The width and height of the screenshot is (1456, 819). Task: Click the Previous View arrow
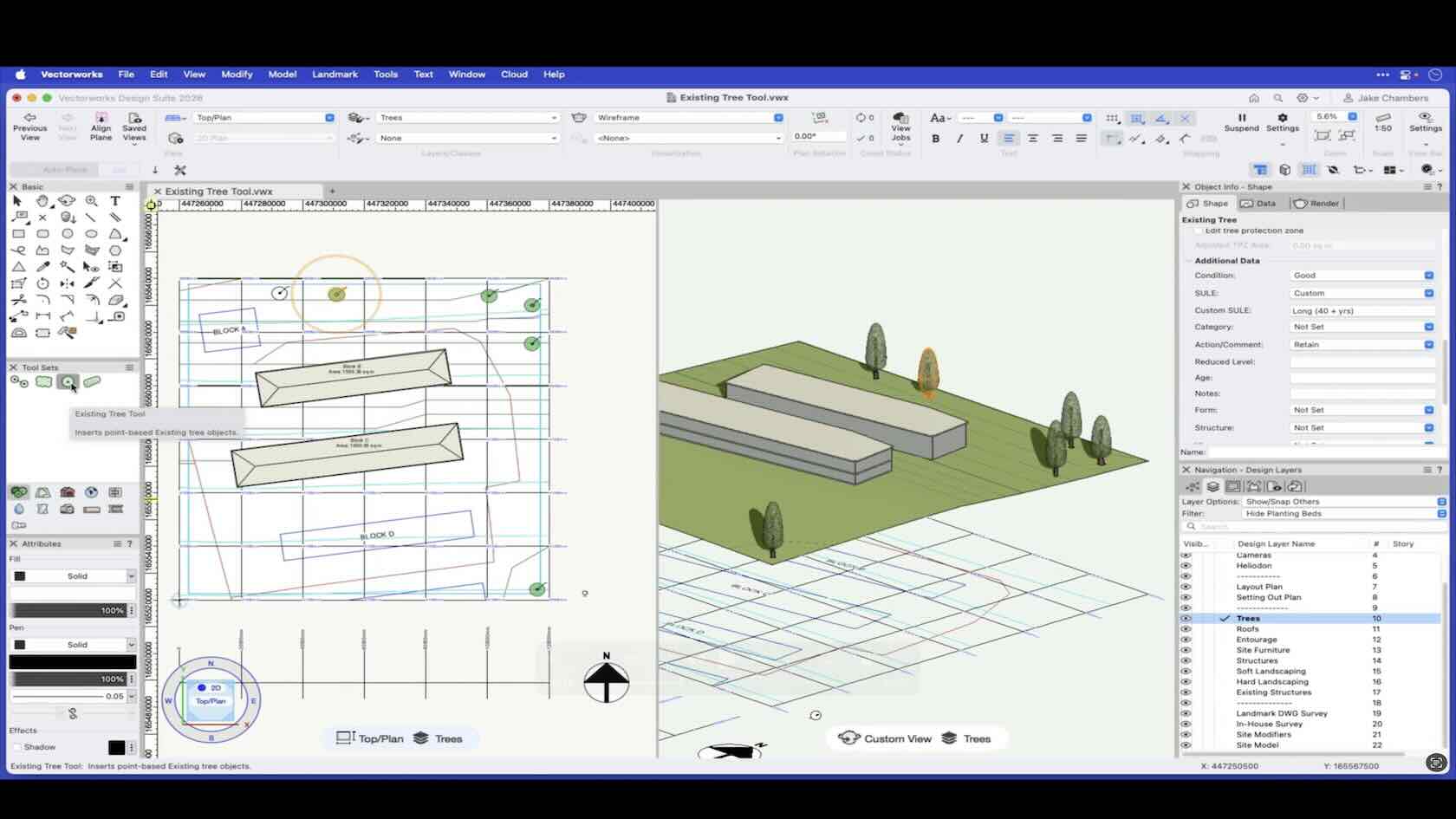30,127
